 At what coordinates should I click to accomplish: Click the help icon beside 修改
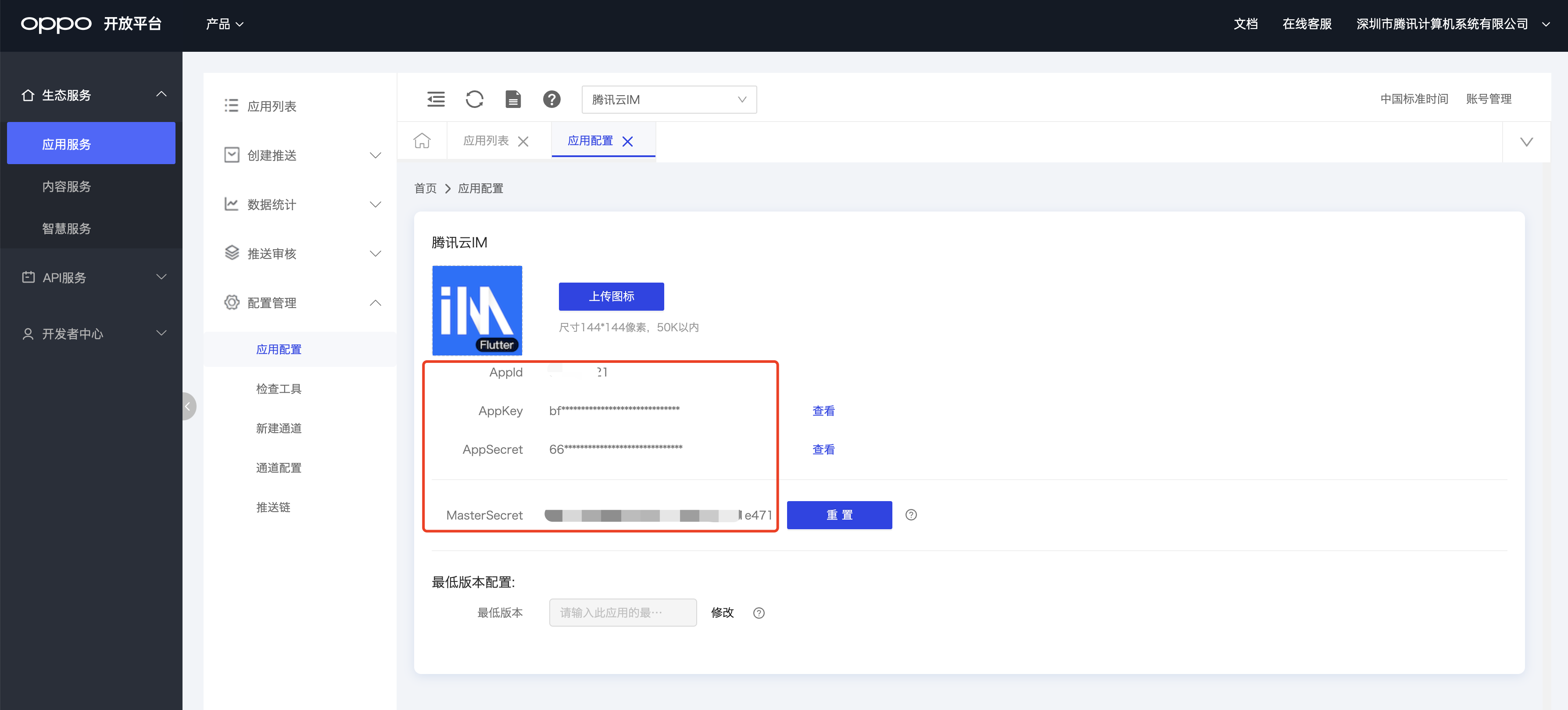(759, 613)
